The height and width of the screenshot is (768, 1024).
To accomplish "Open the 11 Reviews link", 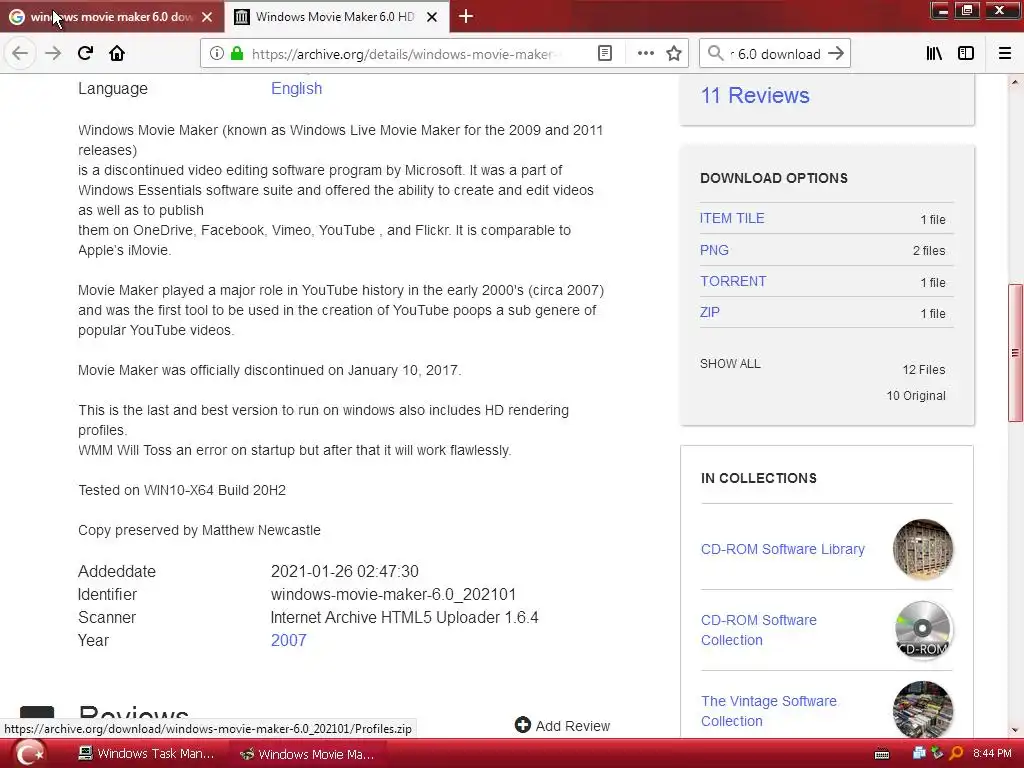I will (x=755, y=95).
